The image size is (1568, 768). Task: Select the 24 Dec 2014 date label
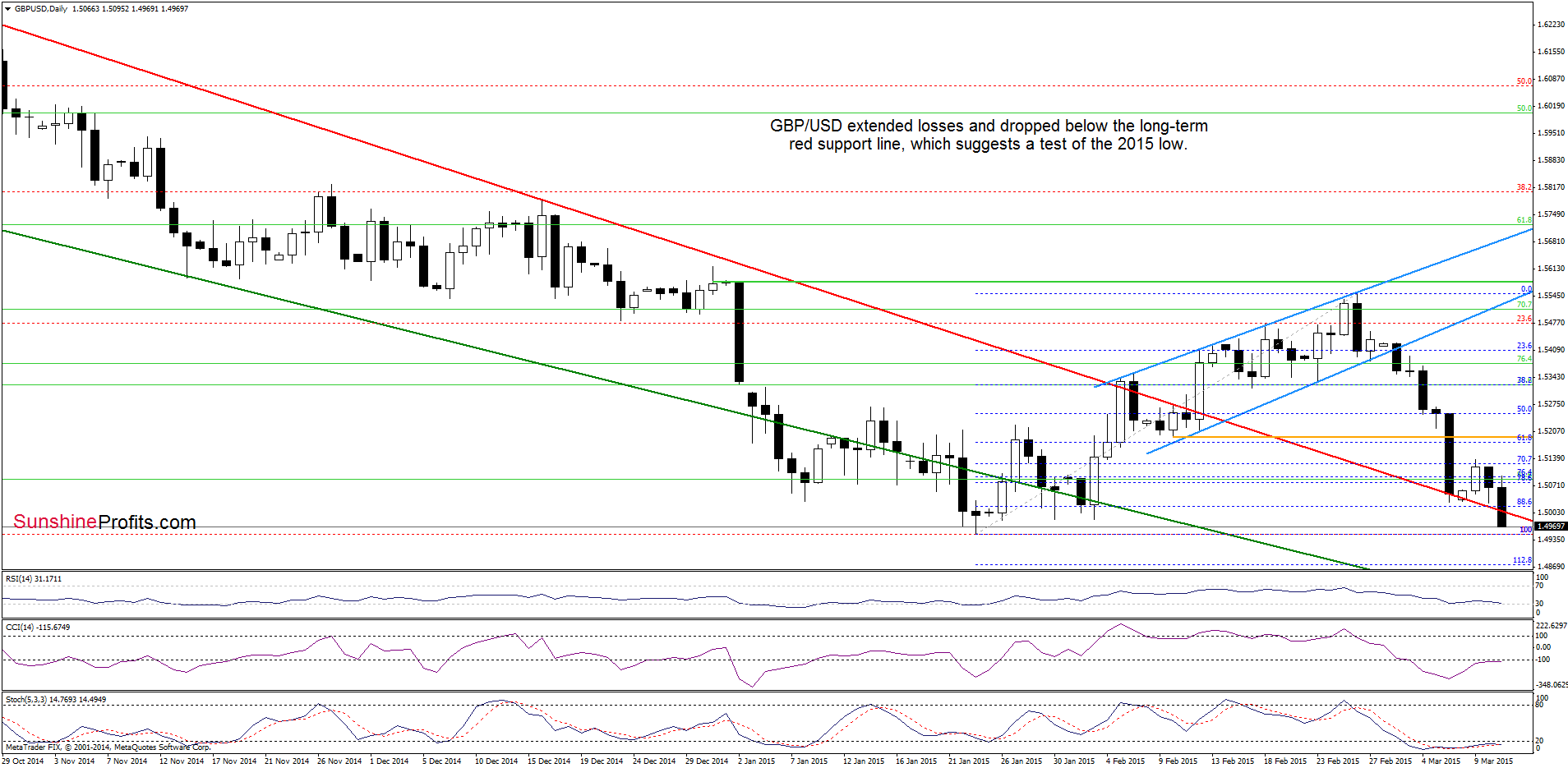point(654,761)
